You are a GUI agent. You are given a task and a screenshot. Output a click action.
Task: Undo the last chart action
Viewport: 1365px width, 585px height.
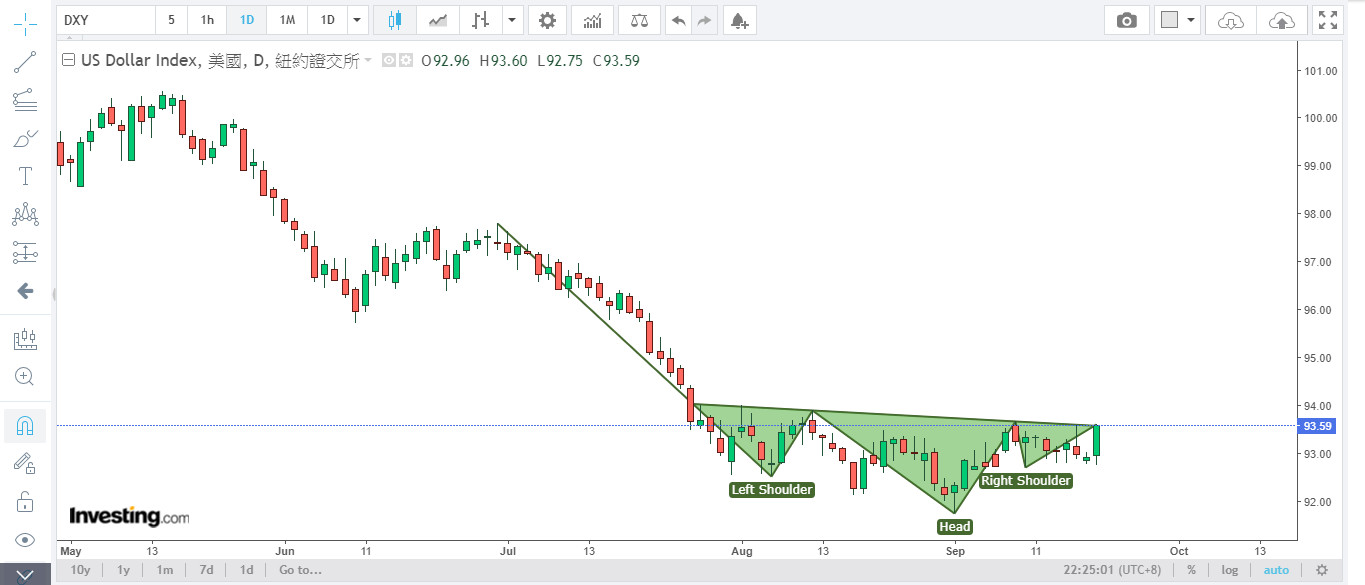coord(679,20)
